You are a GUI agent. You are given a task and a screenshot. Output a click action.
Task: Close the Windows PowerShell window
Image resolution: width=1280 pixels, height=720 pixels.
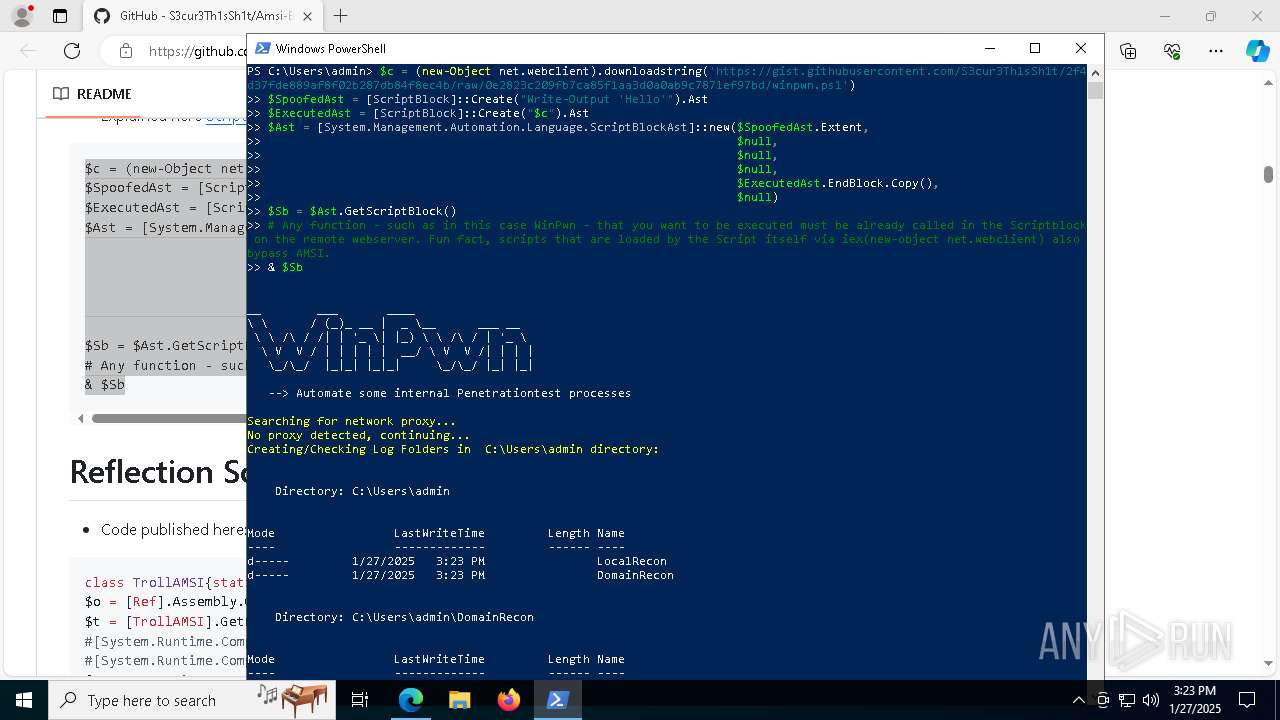[1081, 48]
